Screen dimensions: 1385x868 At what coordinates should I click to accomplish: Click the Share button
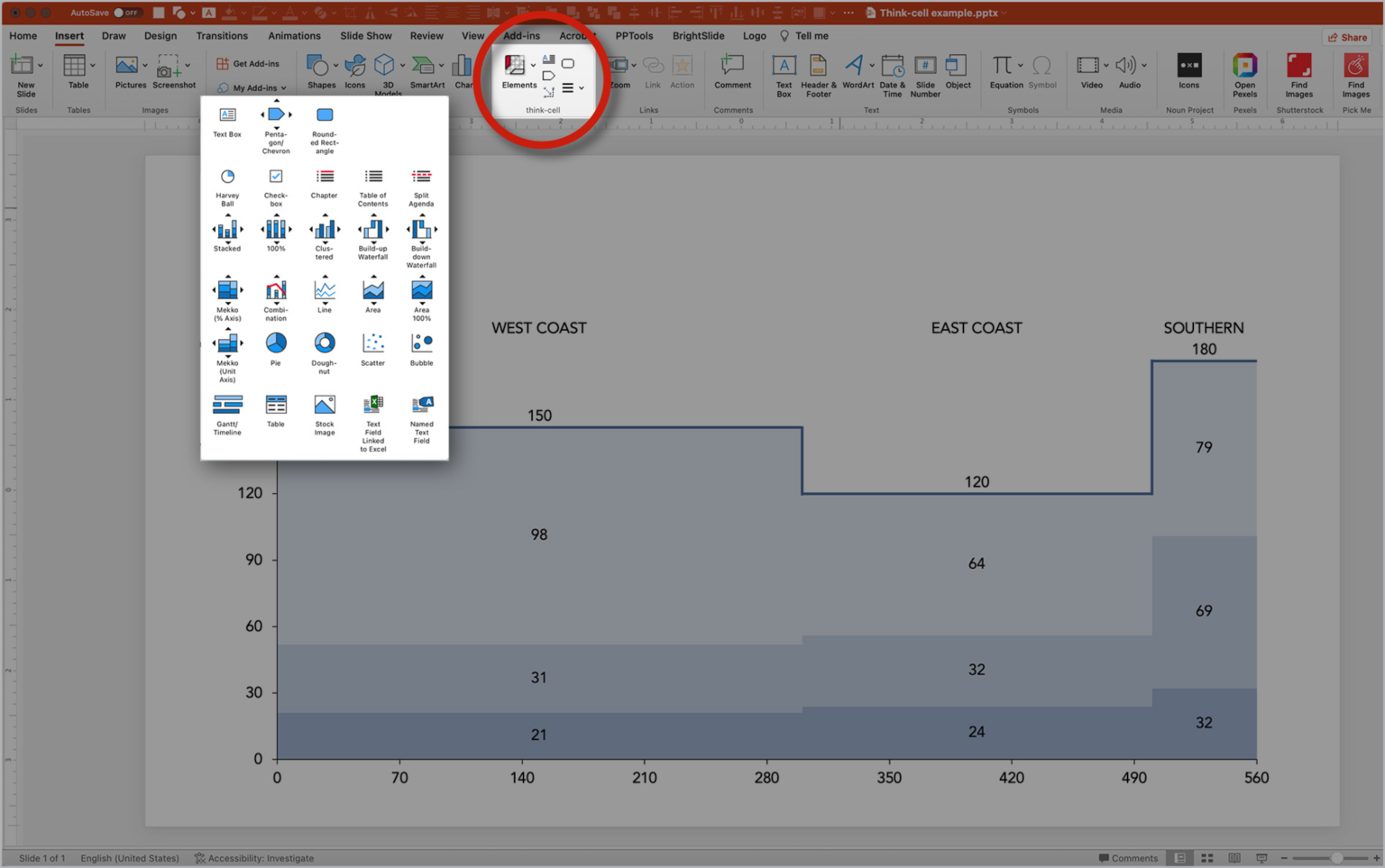1347,37
